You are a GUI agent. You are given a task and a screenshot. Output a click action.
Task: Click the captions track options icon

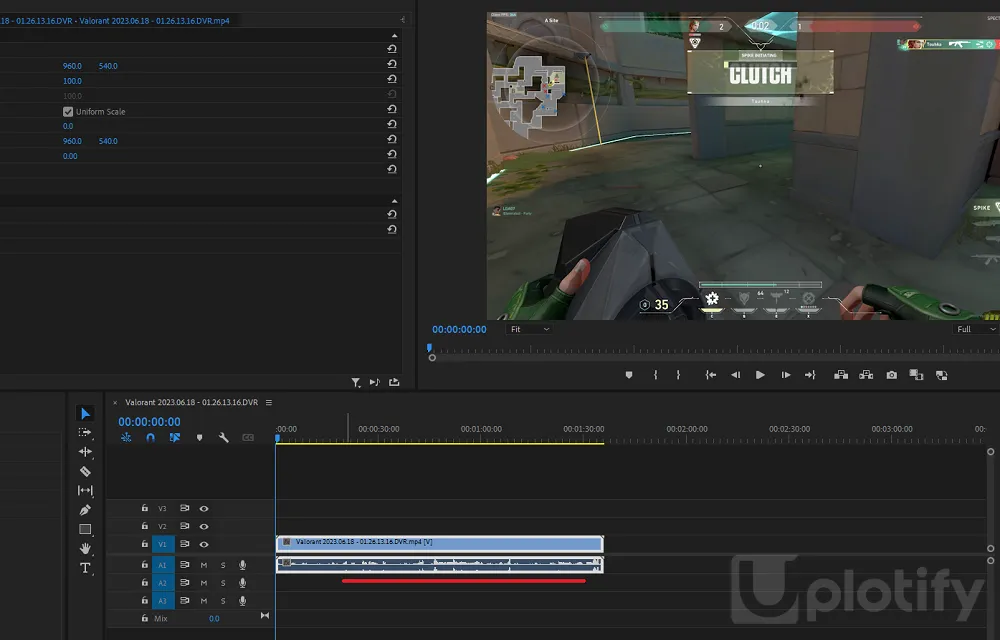pyautogui.click(x=248, y=437)
